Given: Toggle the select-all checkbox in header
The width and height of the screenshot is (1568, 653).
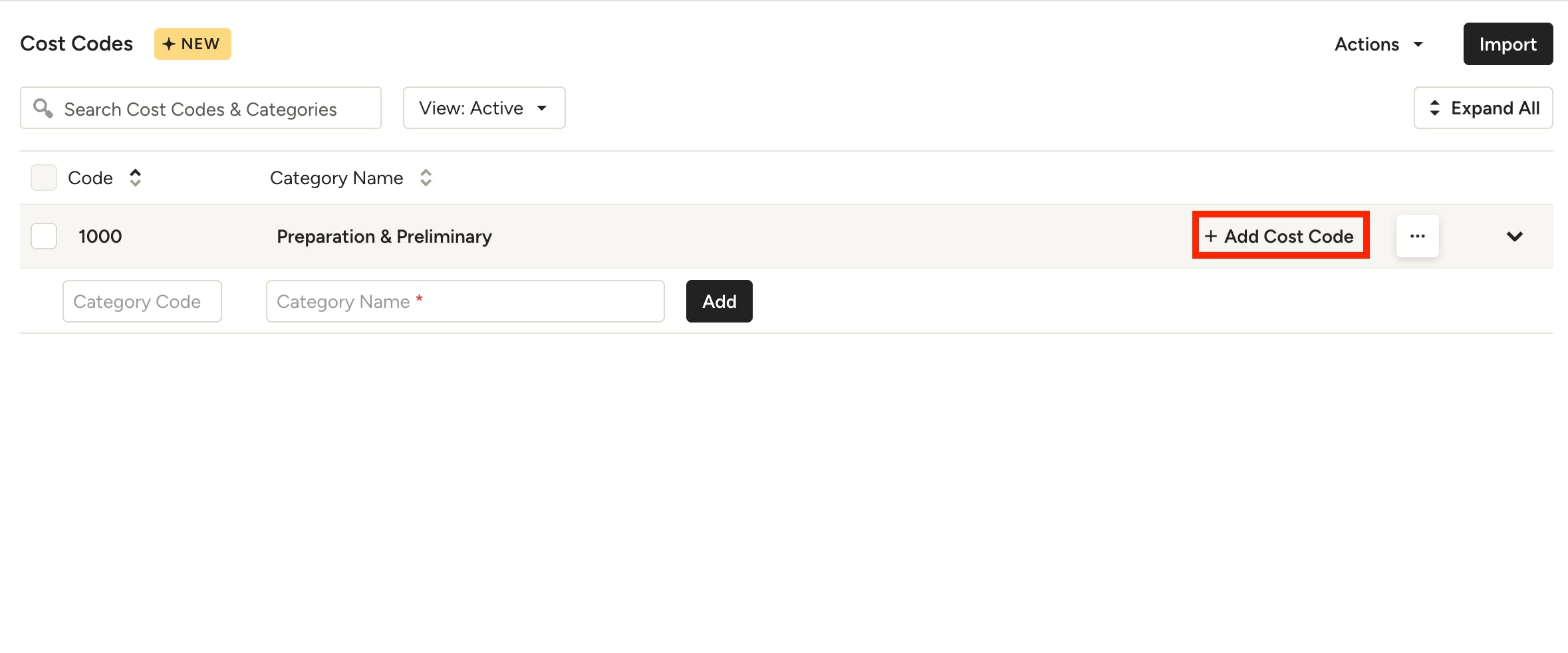Looking at the screenshot, I should pos(44,178).
